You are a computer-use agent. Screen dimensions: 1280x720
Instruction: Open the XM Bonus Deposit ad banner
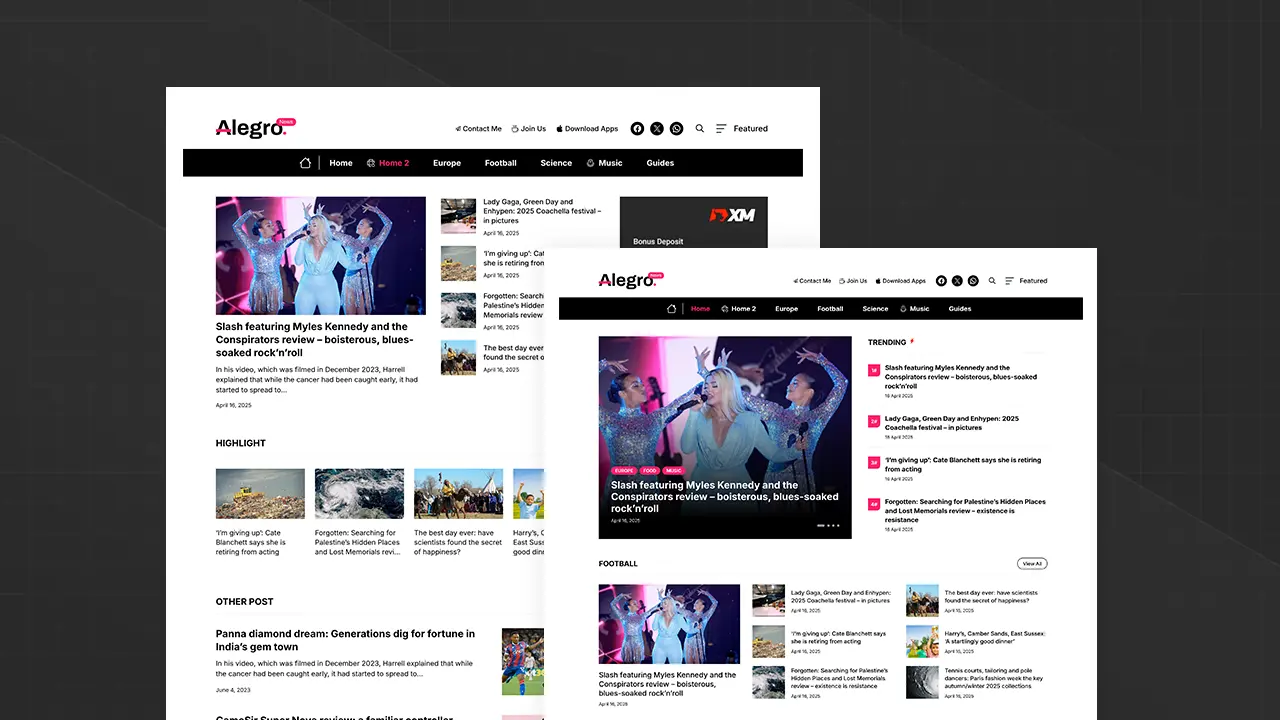693,222
